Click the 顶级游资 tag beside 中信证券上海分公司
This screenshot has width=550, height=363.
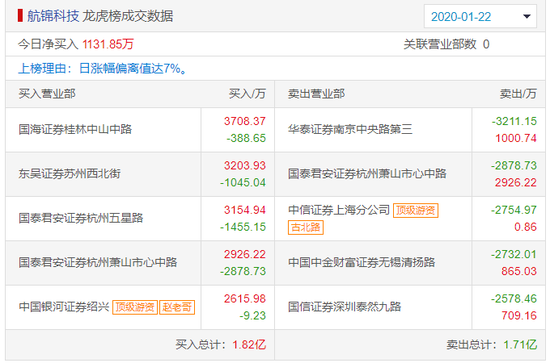tap(416, 210)
